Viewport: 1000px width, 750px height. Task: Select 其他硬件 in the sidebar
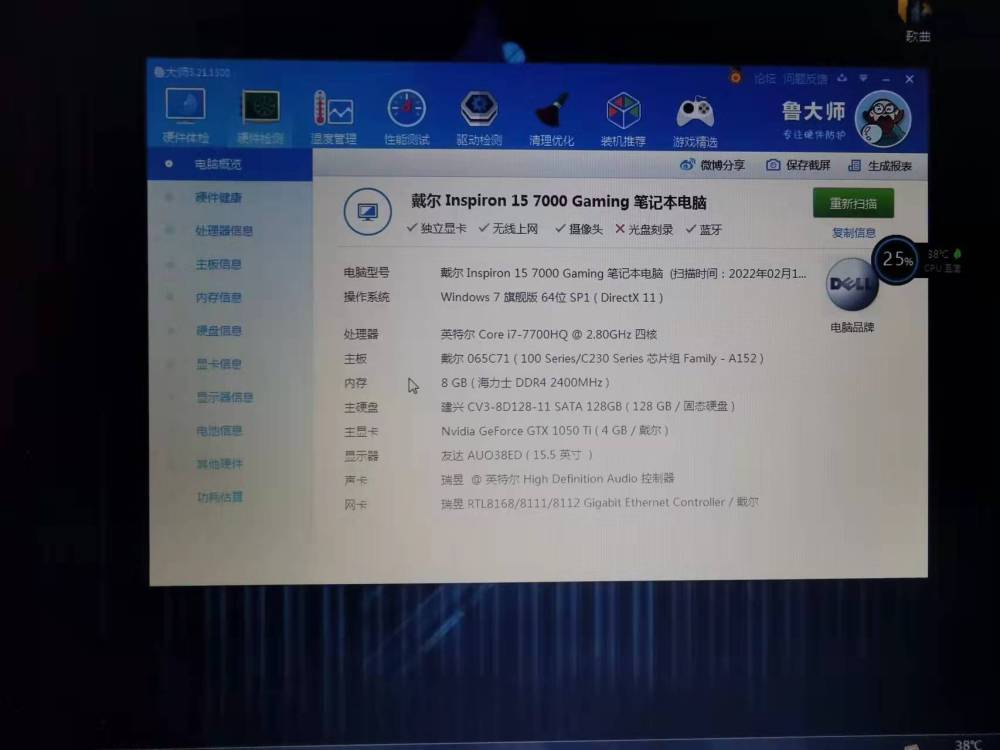pos(220,464)
